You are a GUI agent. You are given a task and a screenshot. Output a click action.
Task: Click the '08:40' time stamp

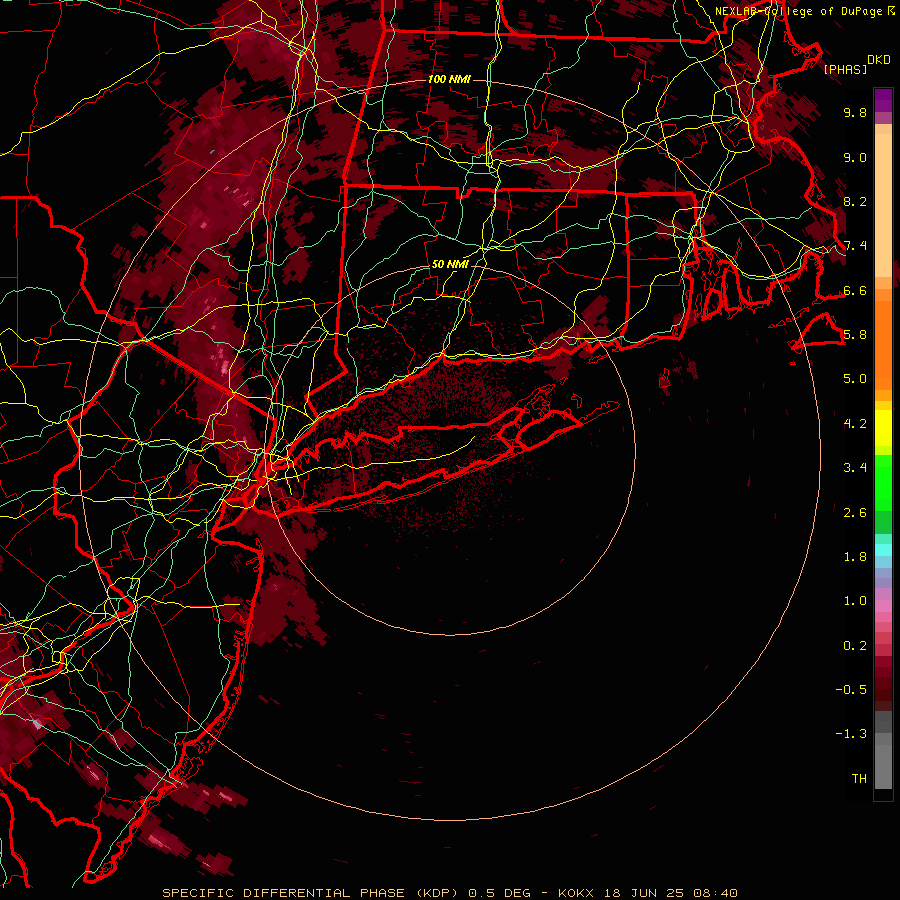715,893
